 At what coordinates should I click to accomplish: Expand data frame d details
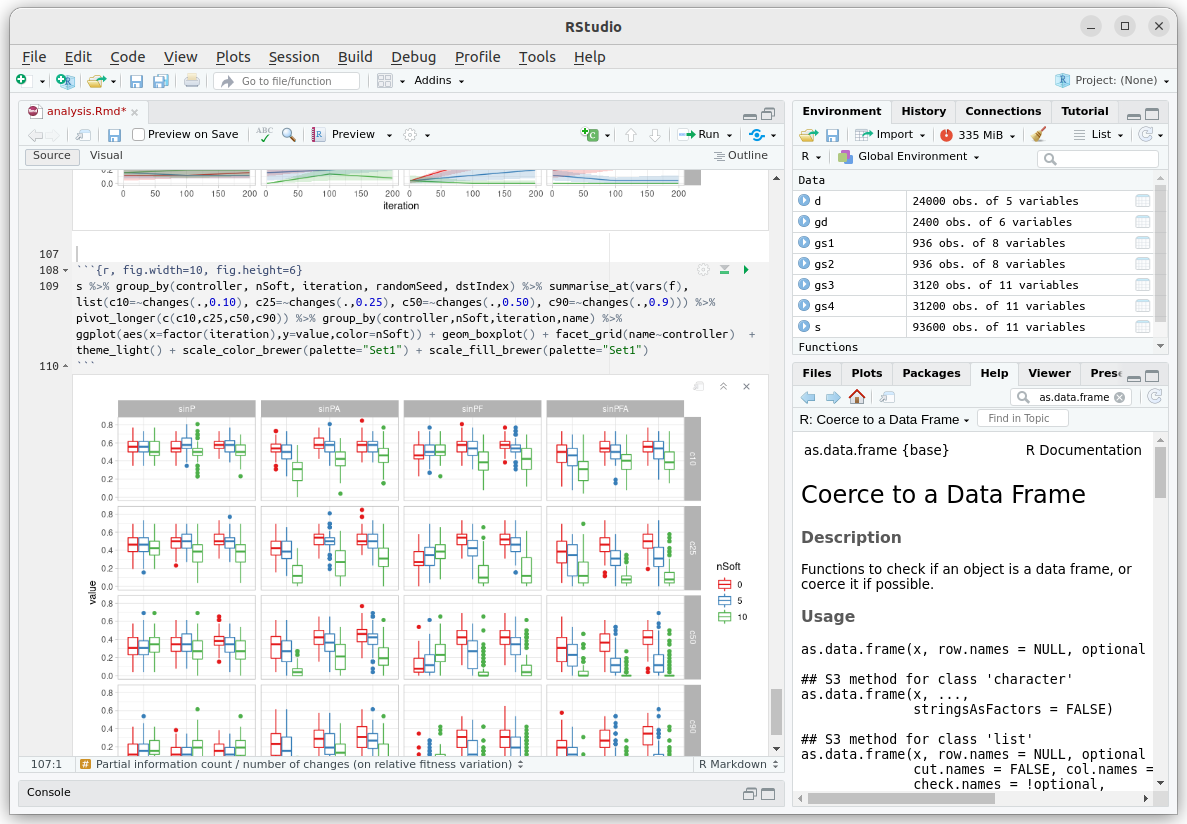point(804,201)
